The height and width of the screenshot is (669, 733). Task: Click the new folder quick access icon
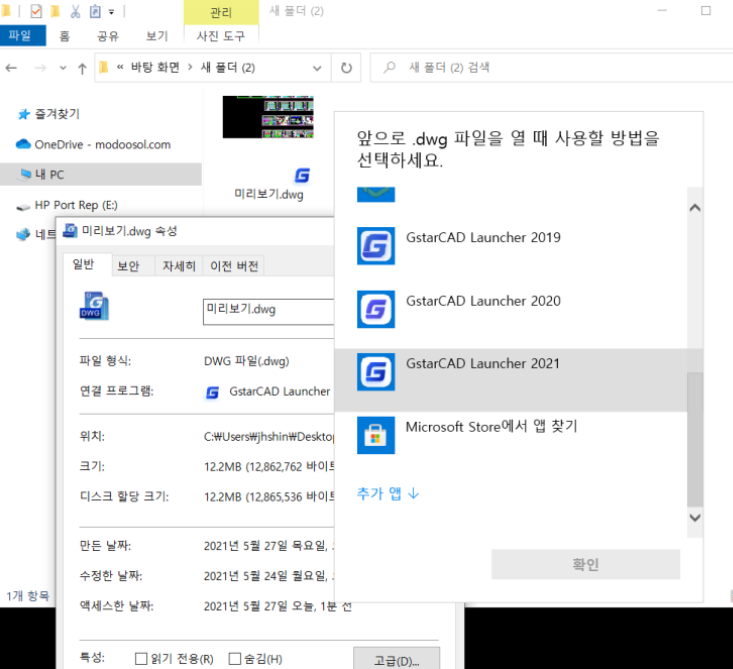[55, 11]
